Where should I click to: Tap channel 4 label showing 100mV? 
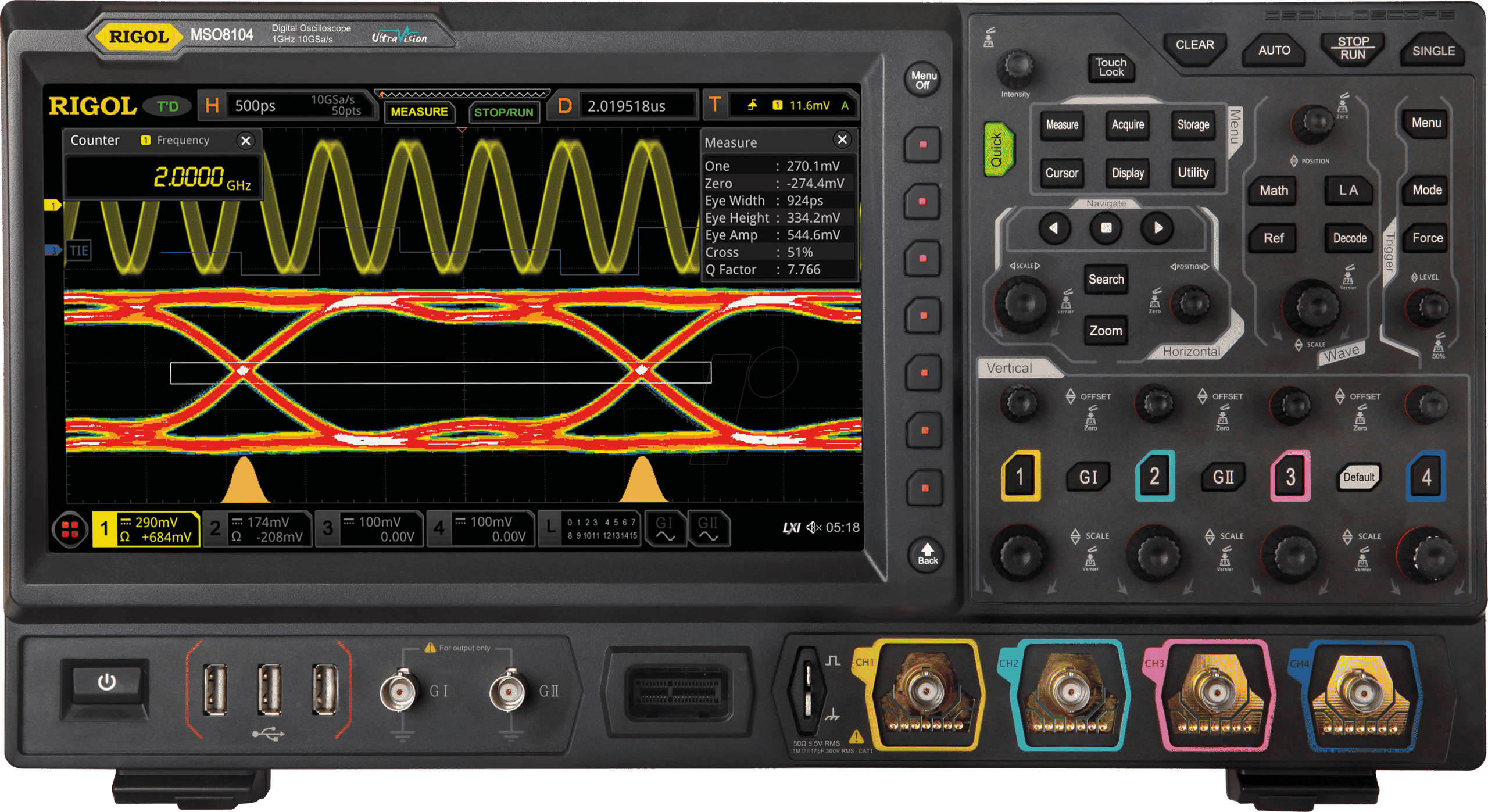[480, 530]
